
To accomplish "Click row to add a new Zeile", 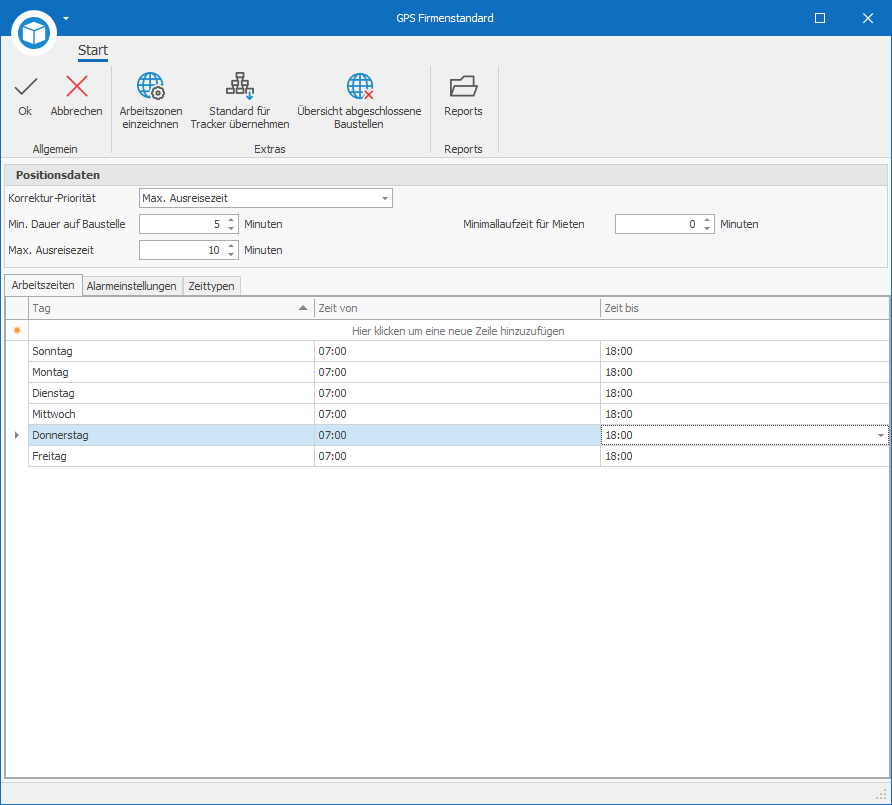I will coord(458,331).
